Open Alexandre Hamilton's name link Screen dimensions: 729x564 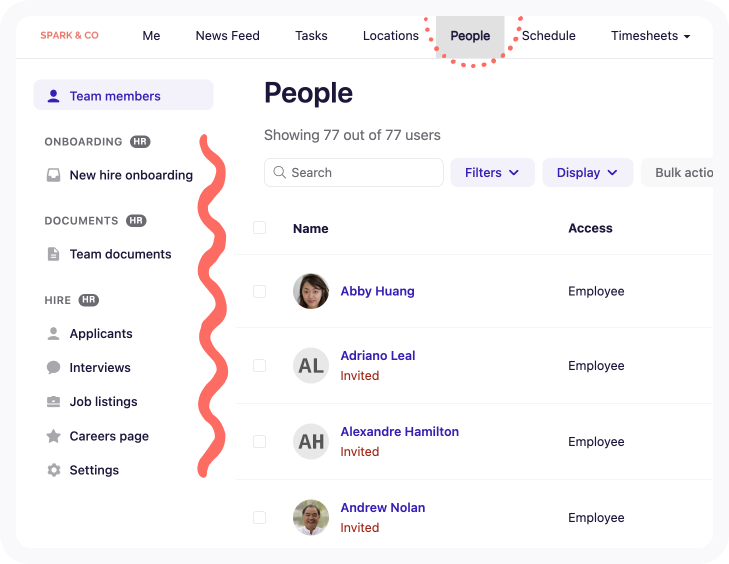(400, 431)
